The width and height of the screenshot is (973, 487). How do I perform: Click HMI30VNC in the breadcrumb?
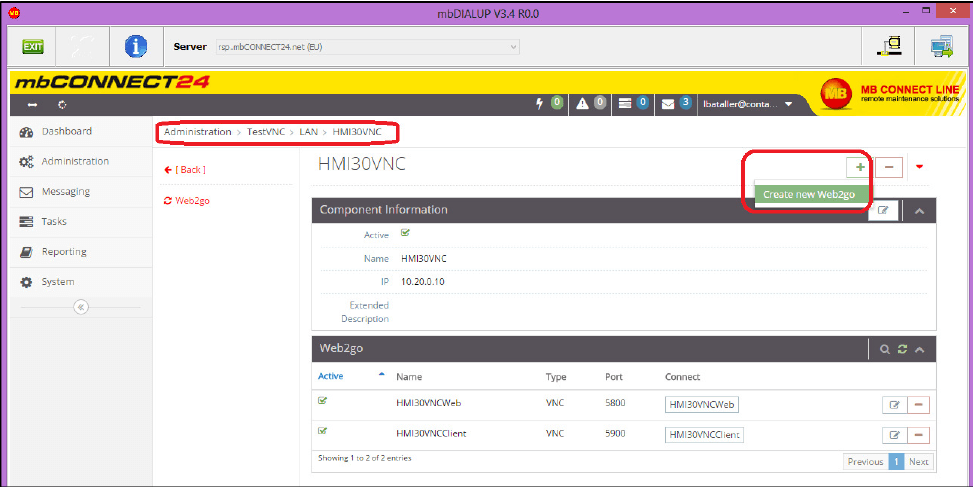[x=357, y=132]
